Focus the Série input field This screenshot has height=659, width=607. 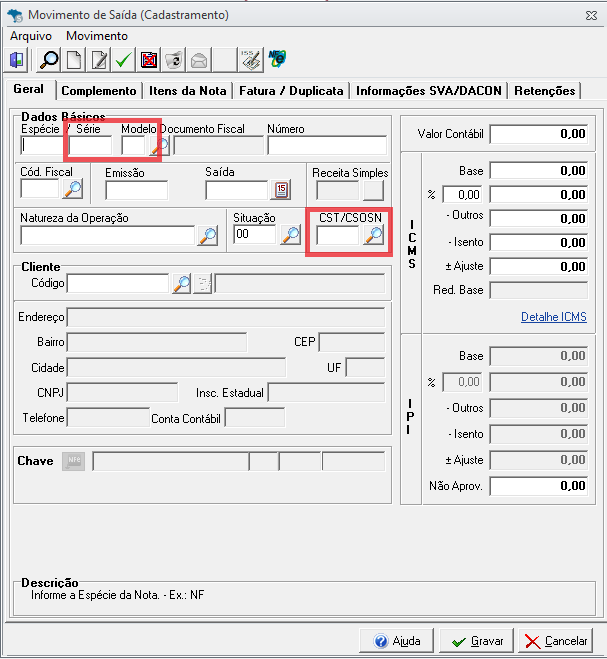90,145
